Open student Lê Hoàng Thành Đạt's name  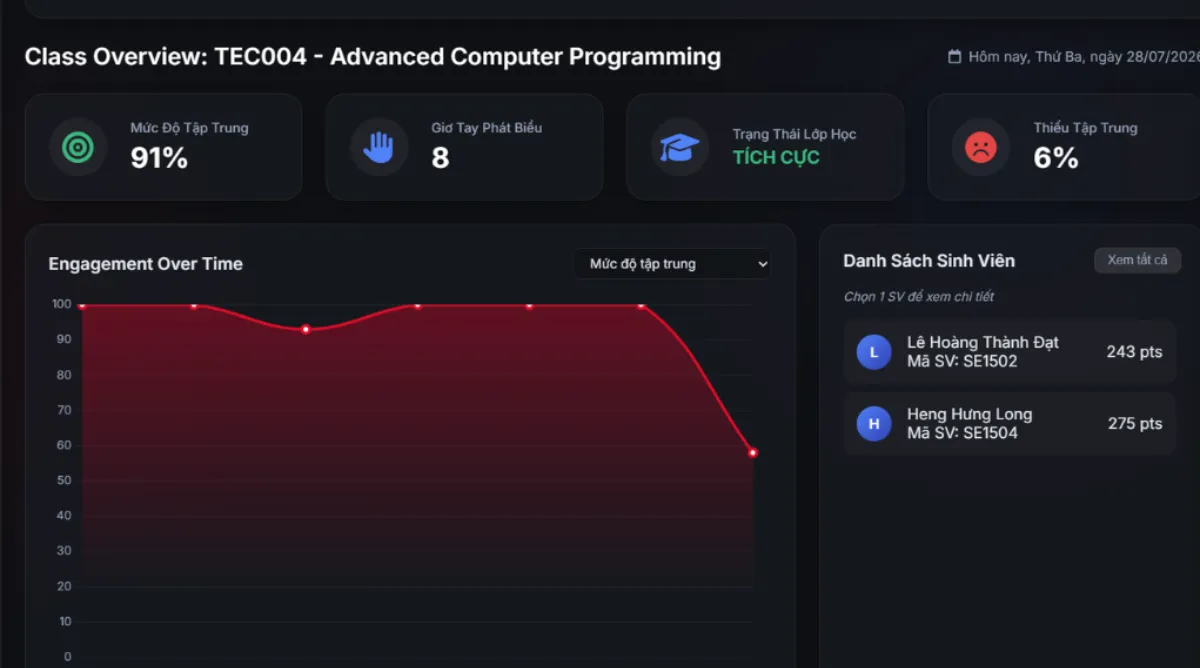click(983, 342)
